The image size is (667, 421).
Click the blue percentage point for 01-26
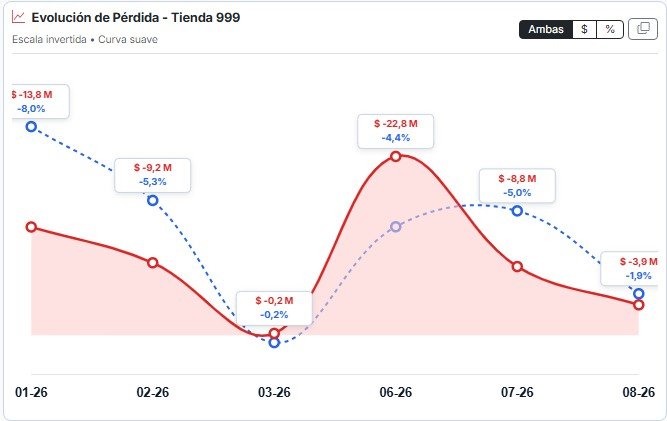[31, 126]
